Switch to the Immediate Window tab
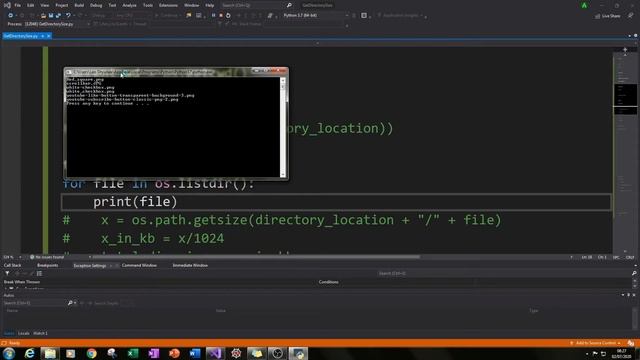640x360 pixels. (x=190, y=265)
